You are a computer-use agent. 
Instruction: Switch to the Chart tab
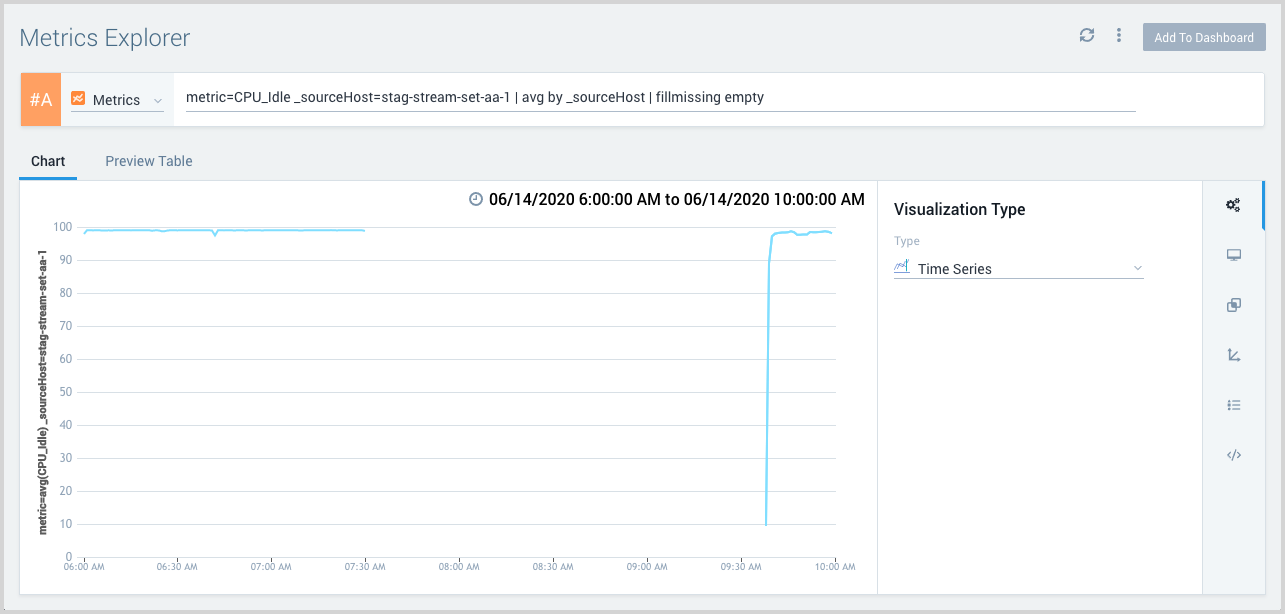point(48,161)
